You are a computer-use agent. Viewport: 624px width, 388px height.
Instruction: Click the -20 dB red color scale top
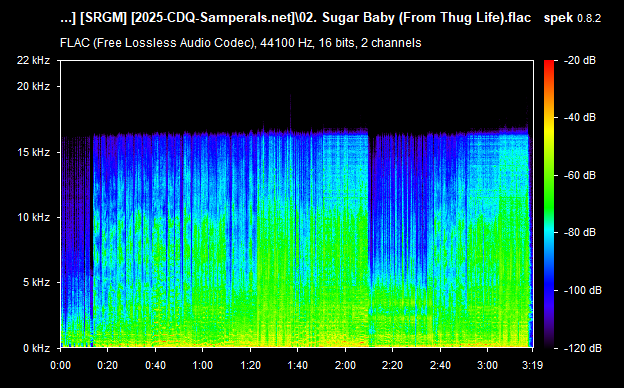549,63
